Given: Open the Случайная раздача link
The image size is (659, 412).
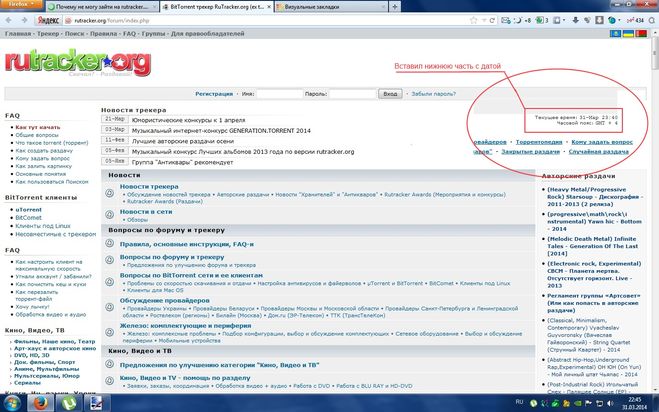Looking at the screenshot, I should pyautogui.click(x=598, y=151).
